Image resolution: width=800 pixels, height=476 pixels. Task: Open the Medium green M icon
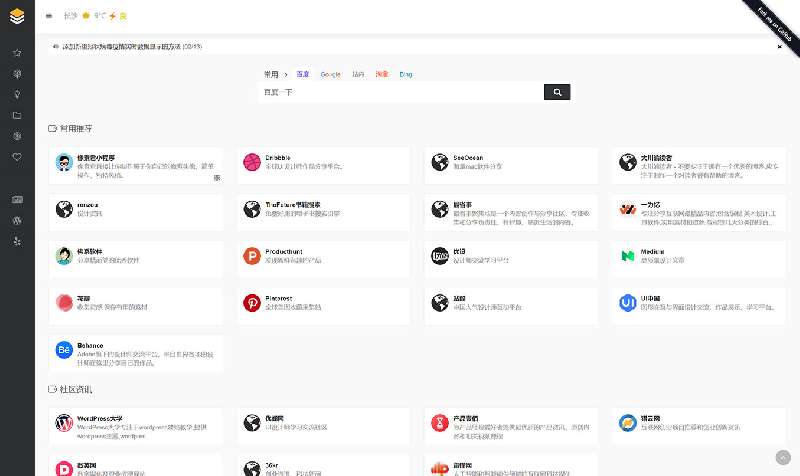pyautogui.click(x=628, y=256)
